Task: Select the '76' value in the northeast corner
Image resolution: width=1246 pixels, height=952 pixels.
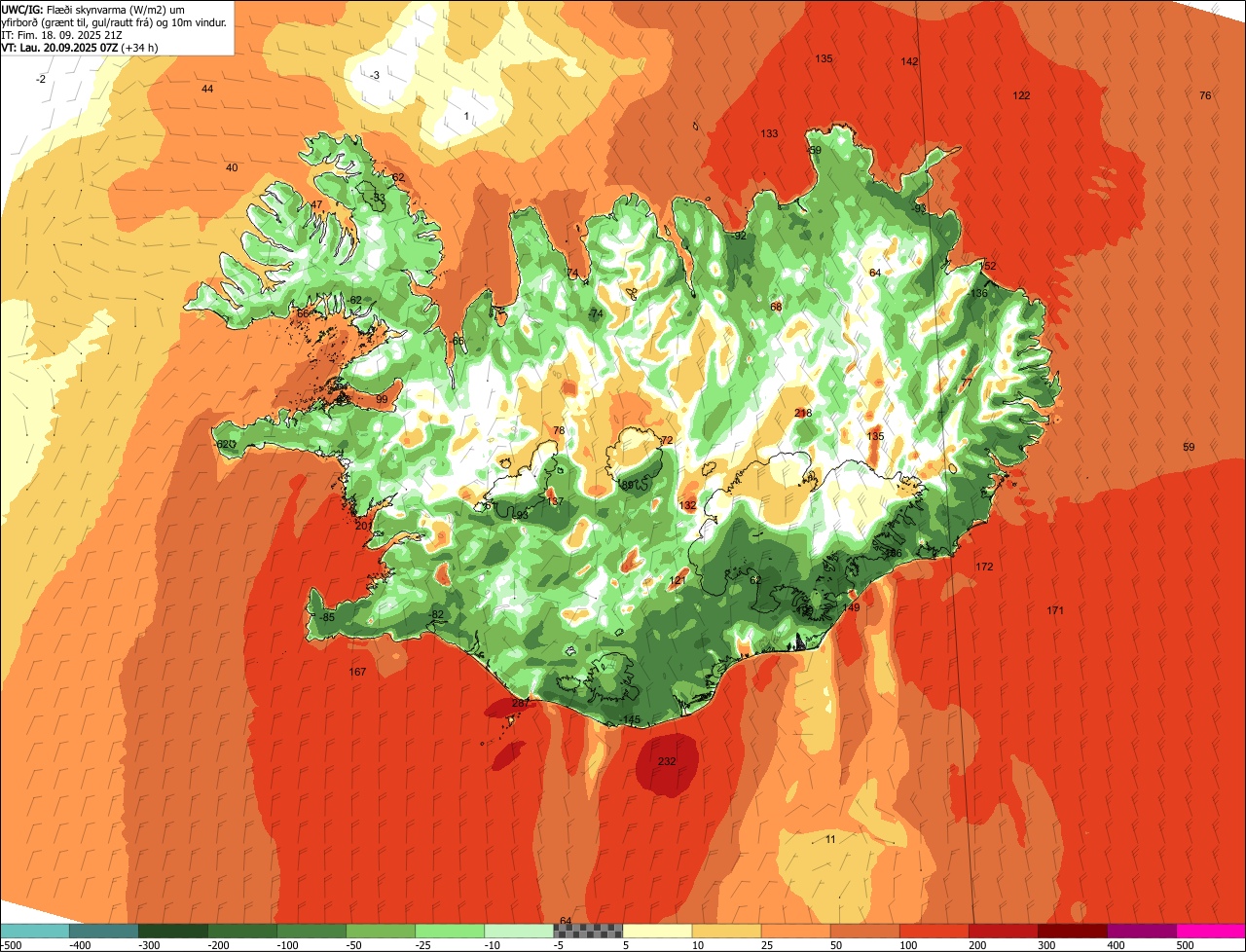Action: [x=1205, y=95]
